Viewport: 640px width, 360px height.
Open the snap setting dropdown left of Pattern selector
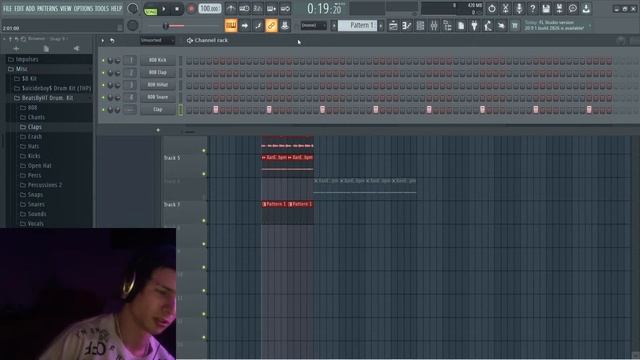pos(313,25)
